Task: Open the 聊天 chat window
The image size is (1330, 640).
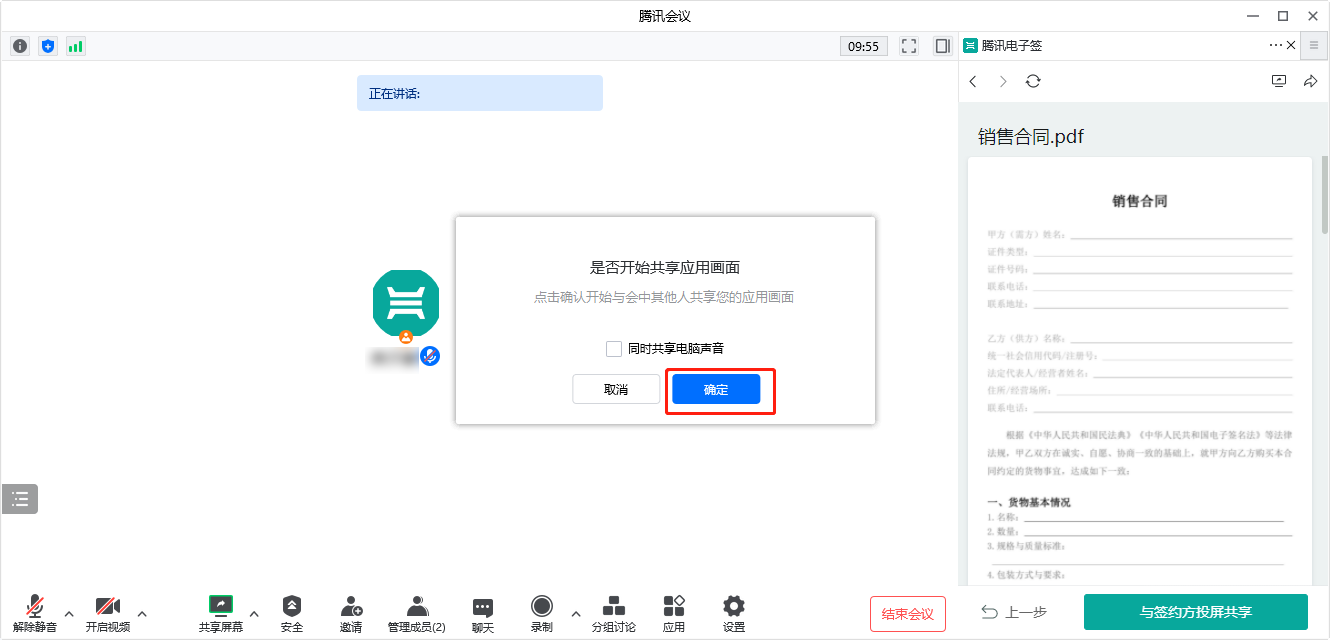Action: click(x=483, y=613)
